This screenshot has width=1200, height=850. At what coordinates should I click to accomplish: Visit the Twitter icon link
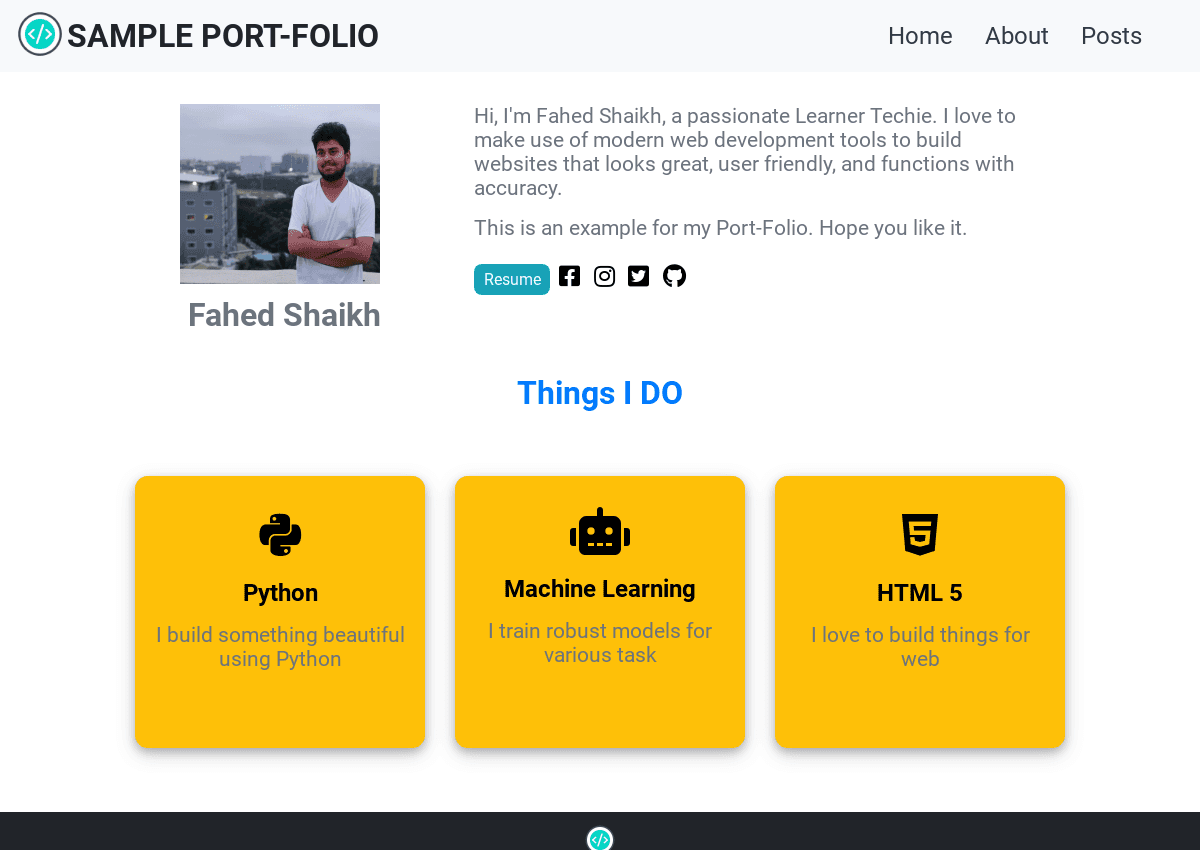point(639,276)
